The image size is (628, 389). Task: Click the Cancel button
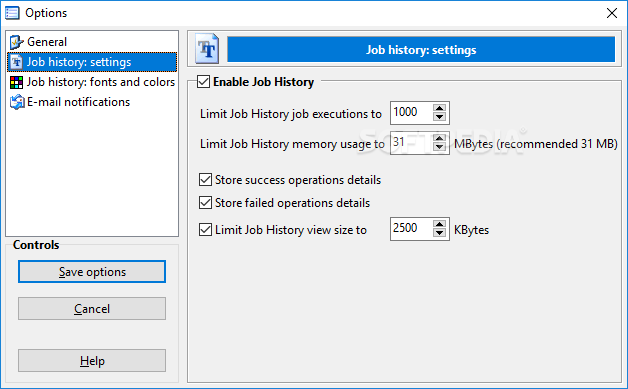pyautogui.click(x=92, y=308)
